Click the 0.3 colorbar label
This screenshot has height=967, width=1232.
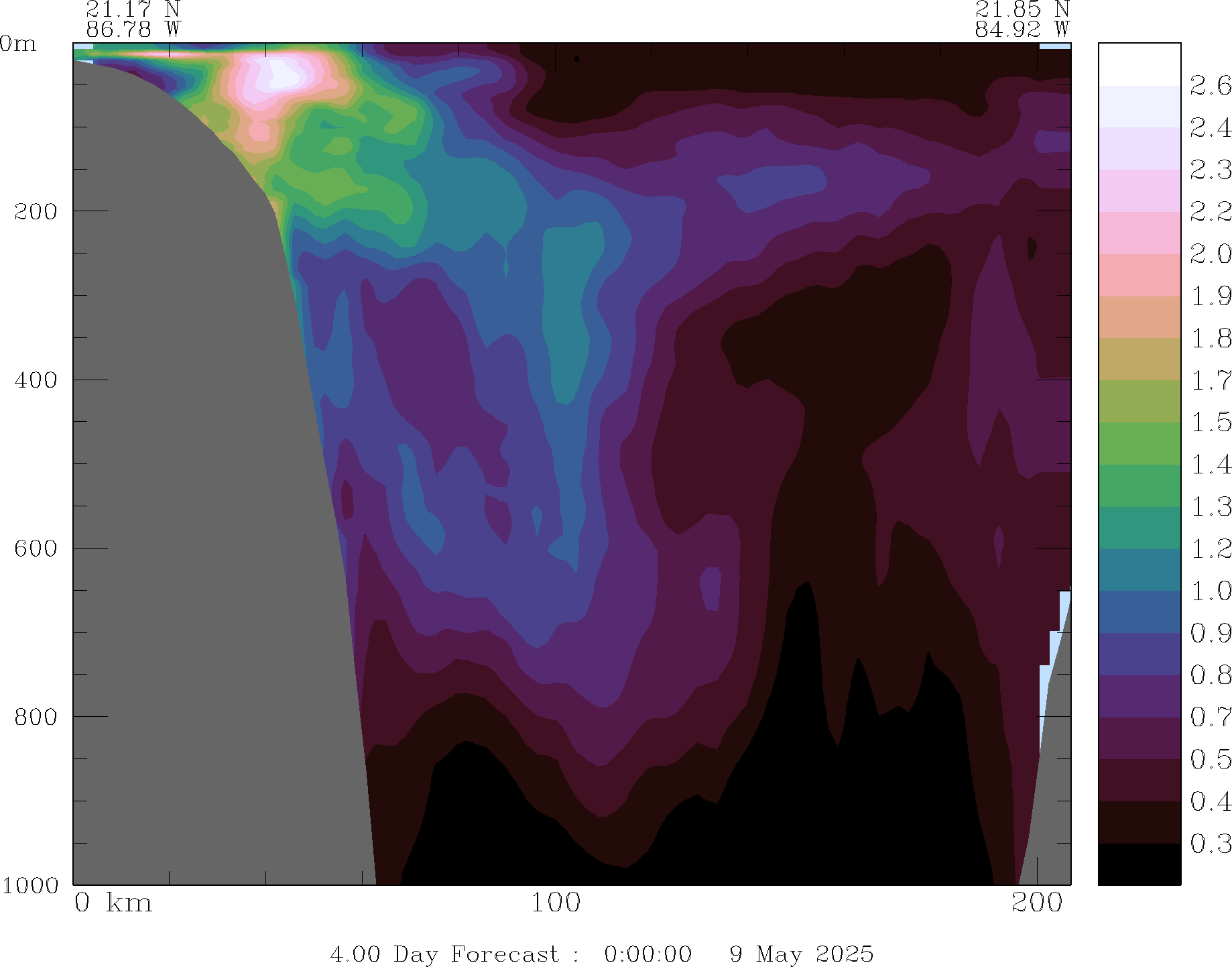(1210, 844)
